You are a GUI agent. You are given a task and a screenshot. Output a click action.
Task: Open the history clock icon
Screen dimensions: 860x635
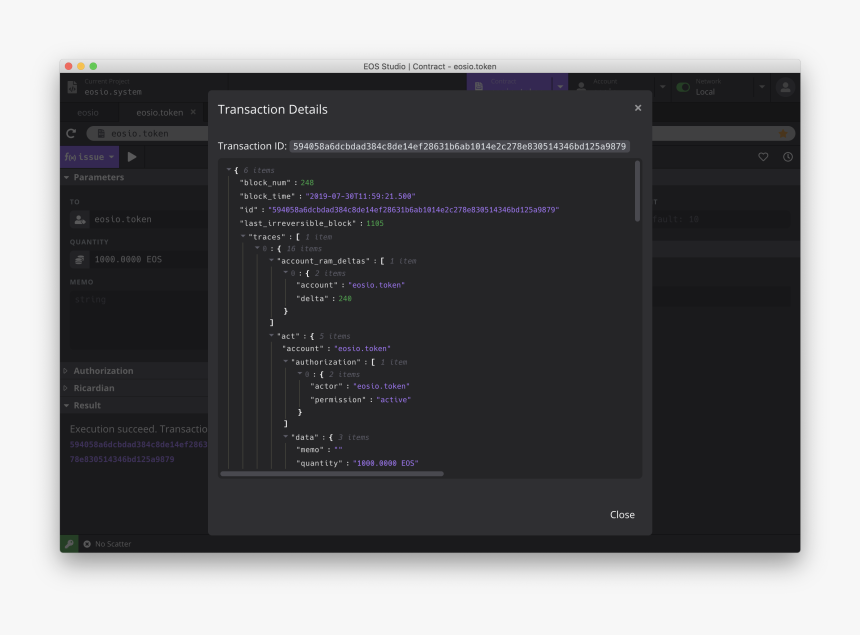[787, 157]
